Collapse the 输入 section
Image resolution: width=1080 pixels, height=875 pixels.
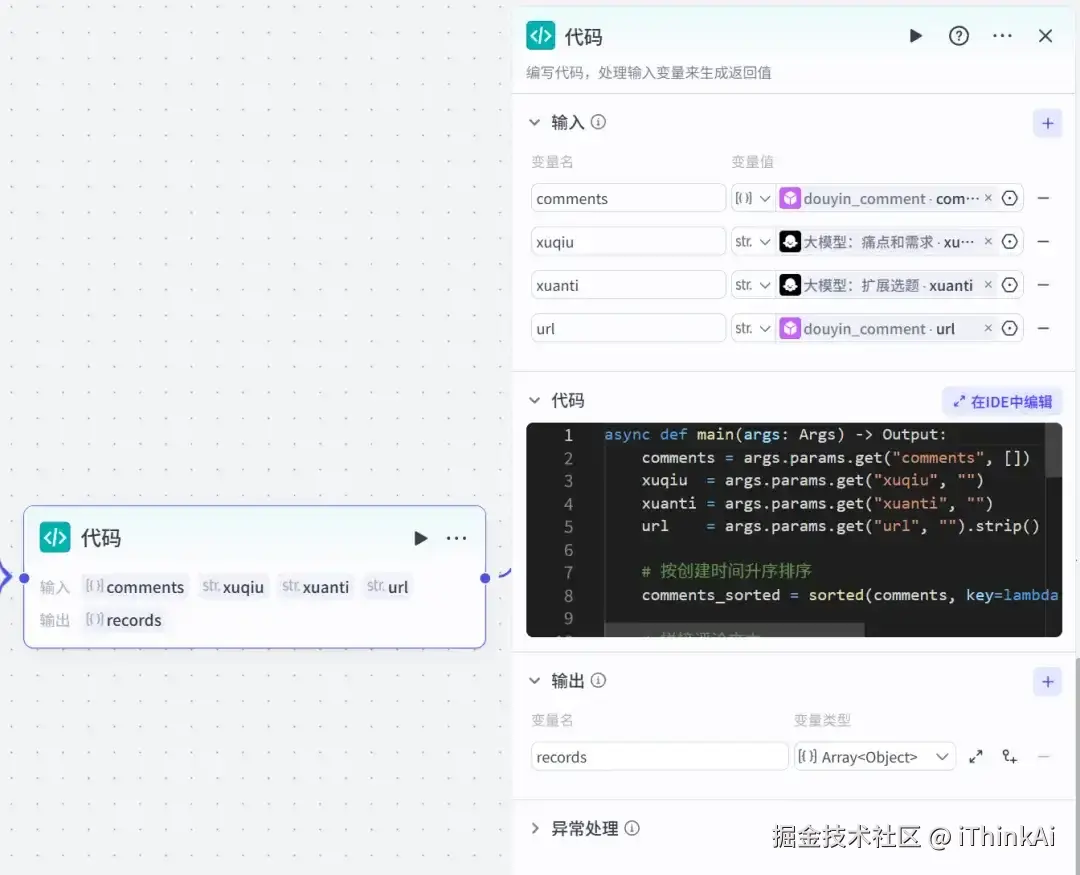[534, 123]
